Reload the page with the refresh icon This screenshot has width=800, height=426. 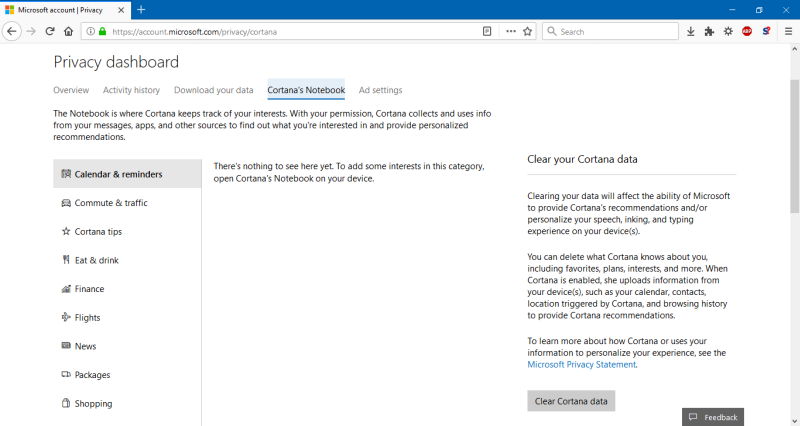(51, 31)
